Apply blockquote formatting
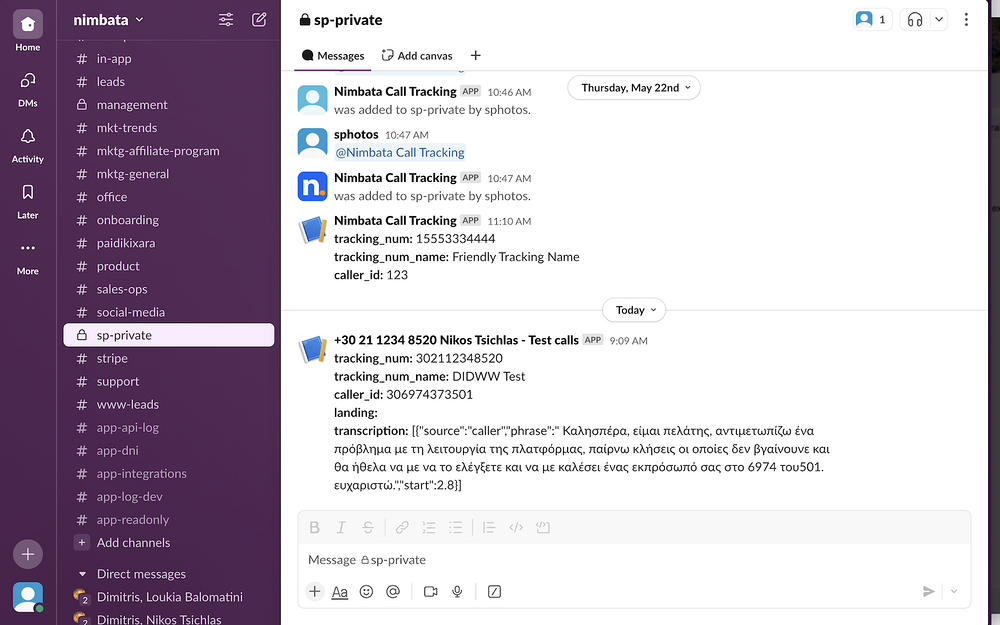The width and height of the screenshot is (1000, 625). 489,527
